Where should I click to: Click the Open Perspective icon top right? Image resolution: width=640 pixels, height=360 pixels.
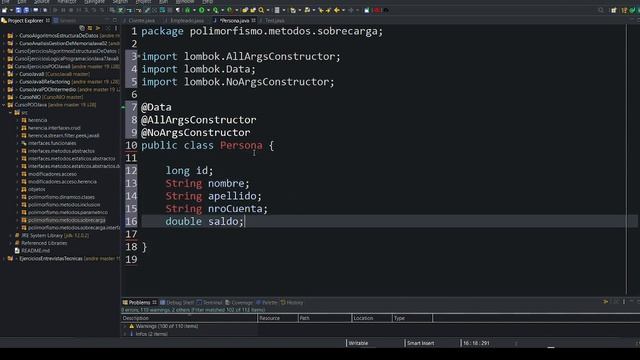pyautogui.click(x=614, y=10)
